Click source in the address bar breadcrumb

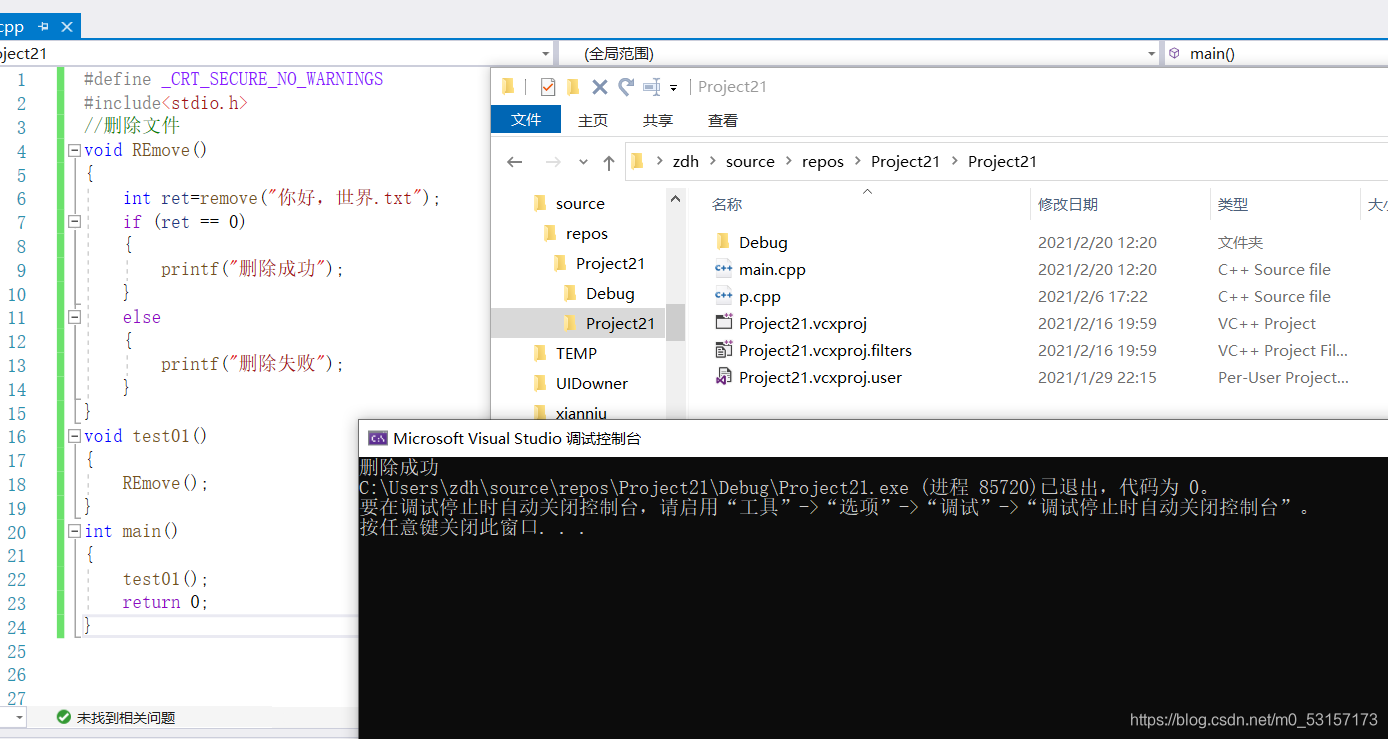(751, 161)
